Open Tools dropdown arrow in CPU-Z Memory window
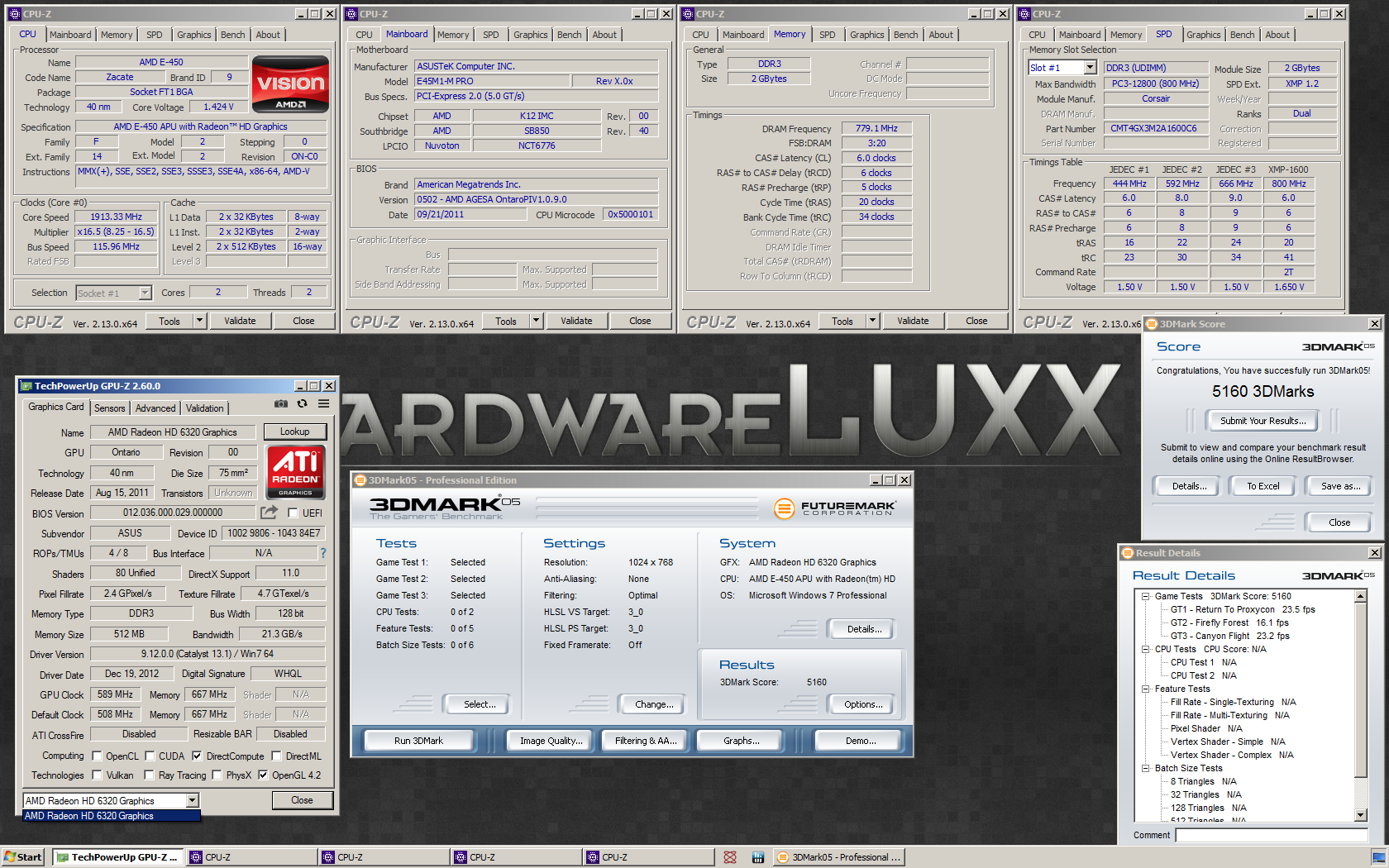The height and width of the screenshot is (868, 1389). 872,321
